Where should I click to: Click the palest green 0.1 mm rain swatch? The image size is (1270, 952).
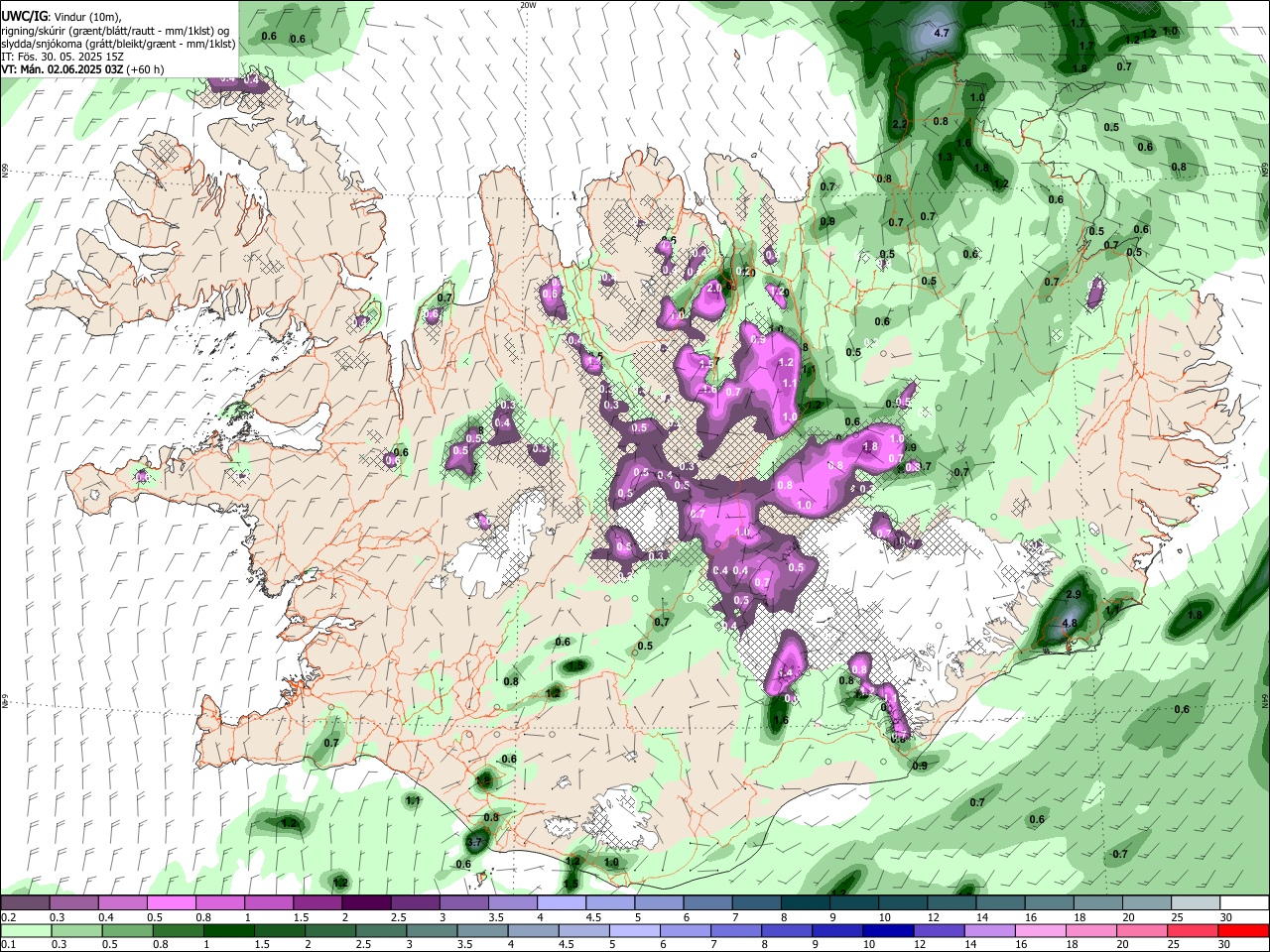click(25, 930)
